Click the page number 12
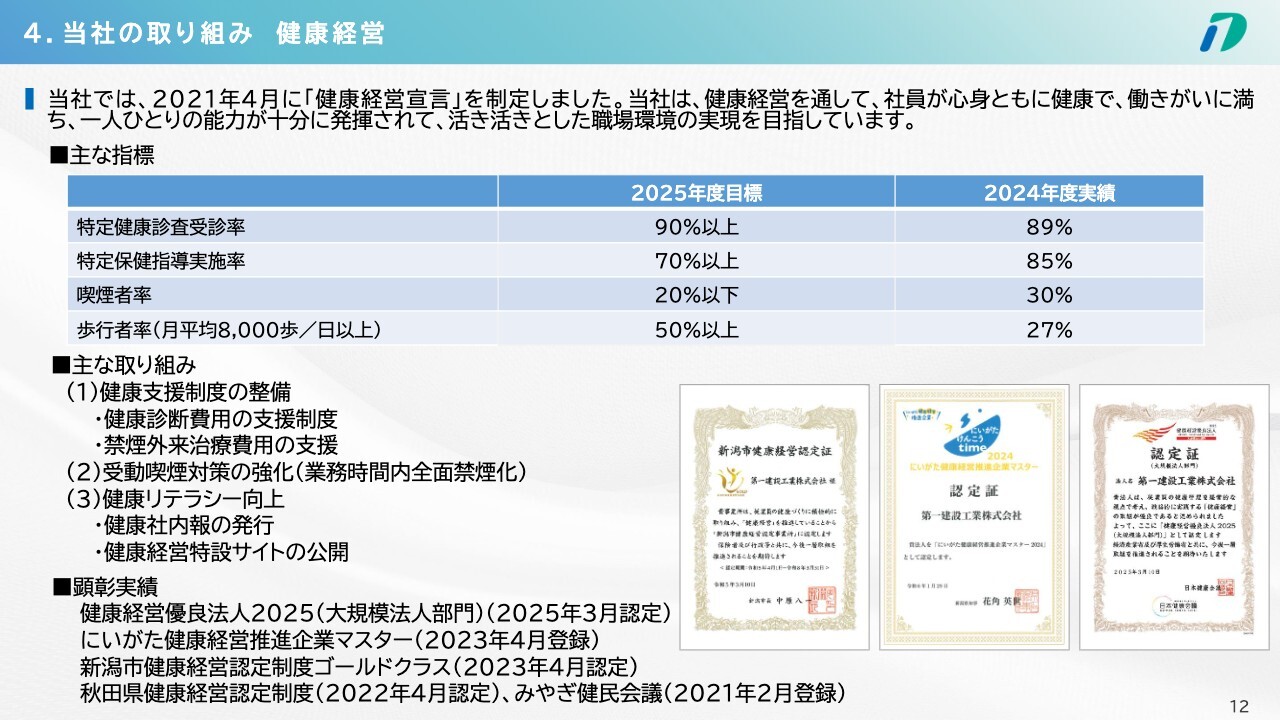The width and height of the screenshot is (1280, 720). pyautogui.click(x=1239, y=707)
